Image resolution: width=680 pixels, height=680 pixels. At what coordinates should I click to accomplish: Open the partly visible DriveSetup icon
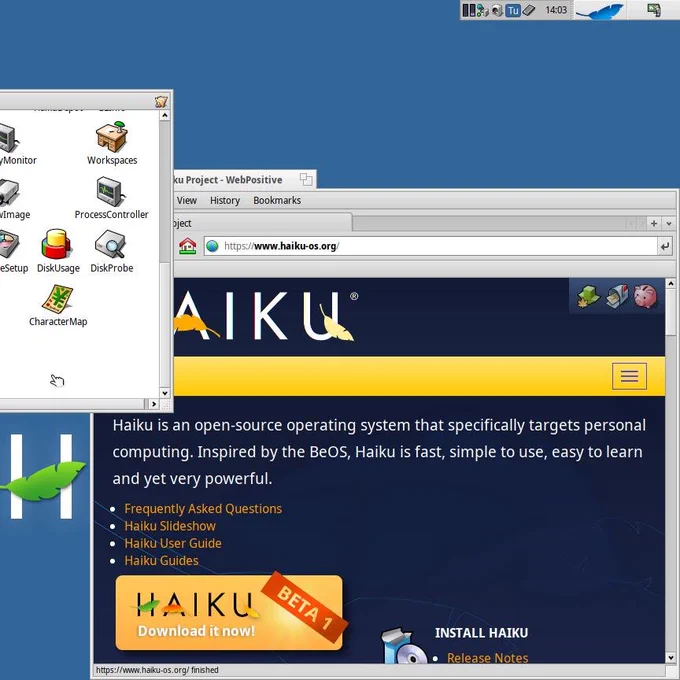coord(9,245)
